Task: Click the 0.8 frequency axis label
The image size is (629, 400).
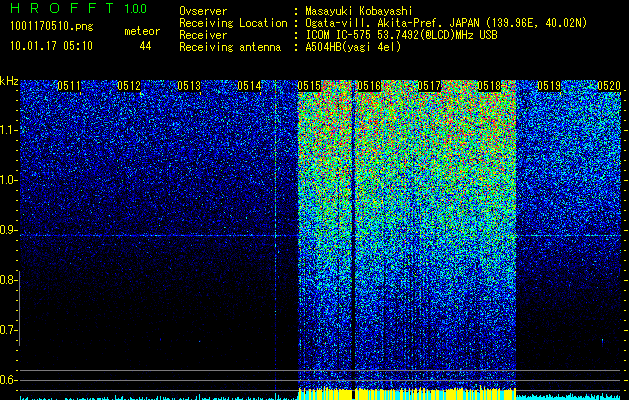Action: (8, 280)
